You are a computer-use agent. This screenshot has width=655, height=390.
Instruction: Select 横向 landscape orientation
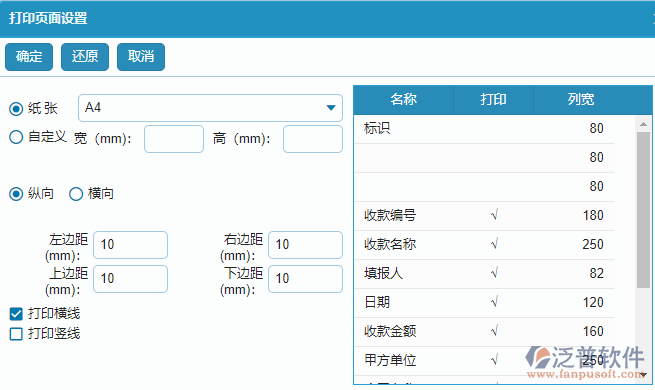76,194
